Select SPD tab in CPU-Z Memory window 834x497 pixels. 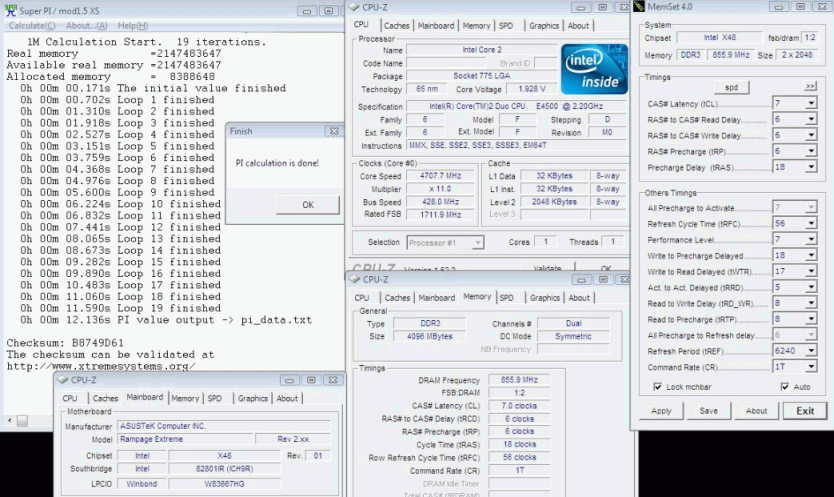click(507, 298)
